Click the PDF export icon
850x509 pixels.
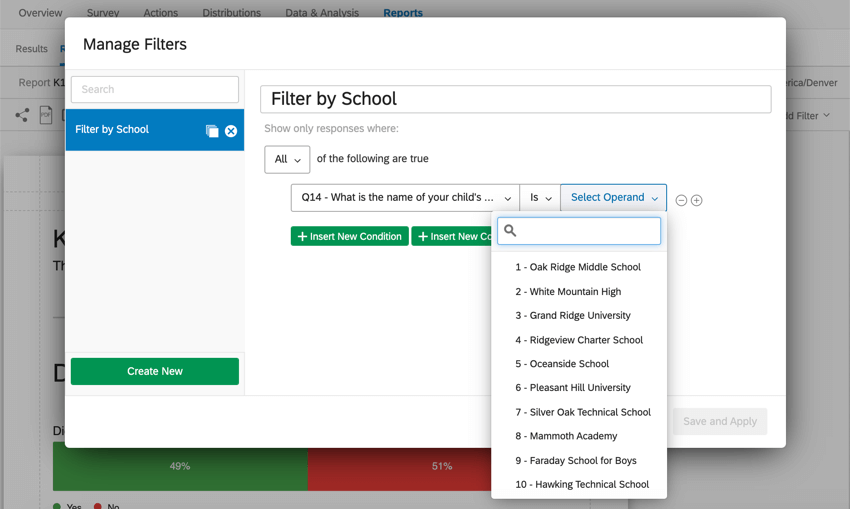click(x=46, y=115)
